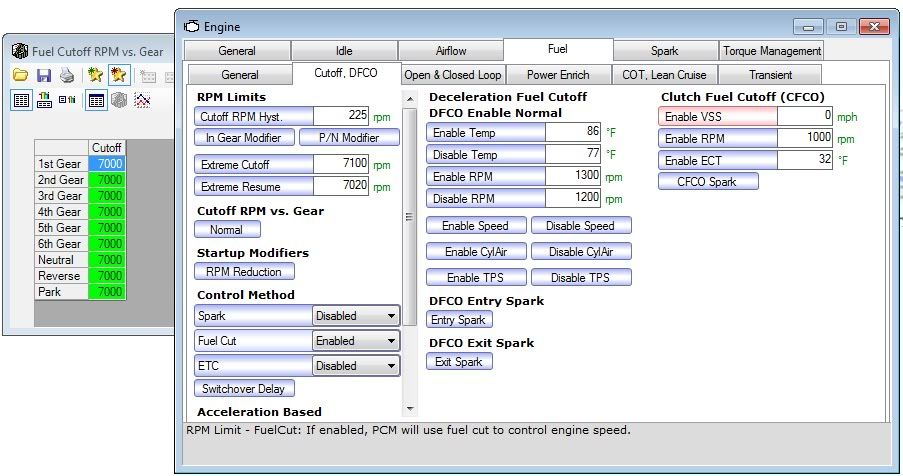Click the scroll down arrow in RPM Limits panel
Screen dimensions: 903x476
tap(408, 408)
